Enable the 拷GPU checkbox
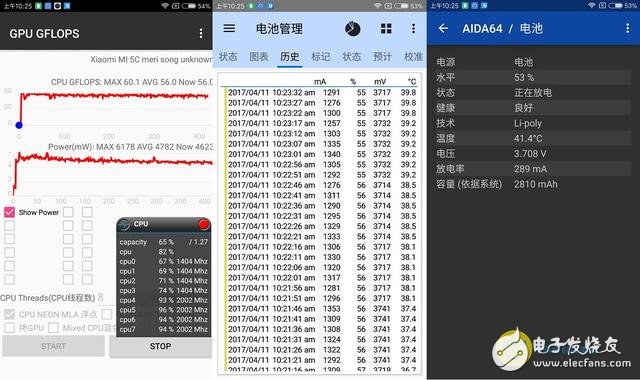The image size is (640, 380). click(9, 328)
